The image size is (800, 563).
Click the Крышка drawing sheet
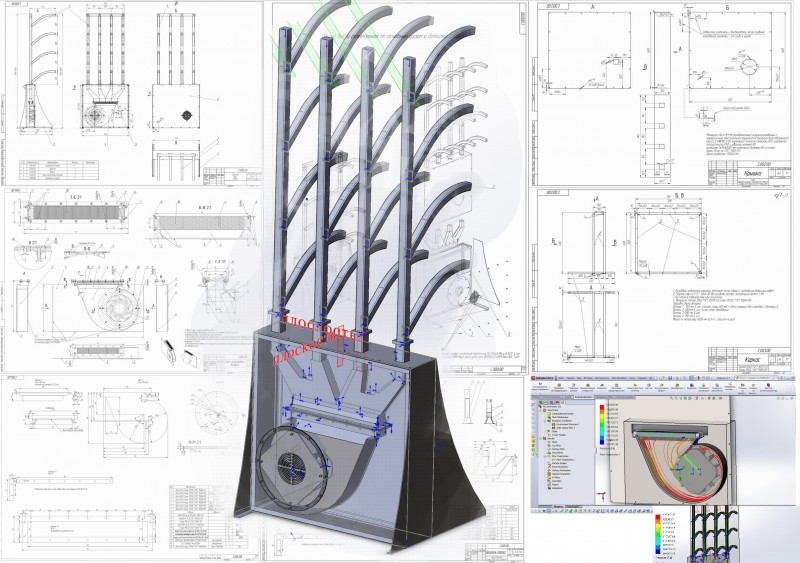[x=660, y=93]
